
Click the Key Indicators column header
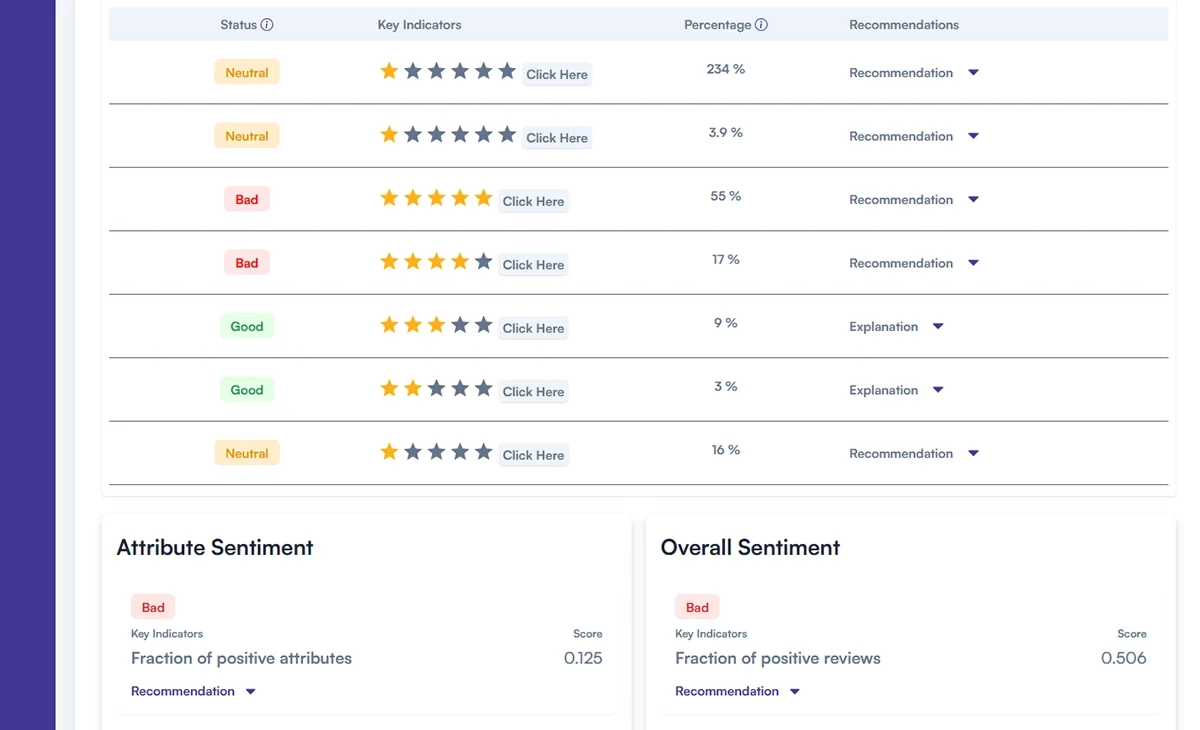point(419,25)
